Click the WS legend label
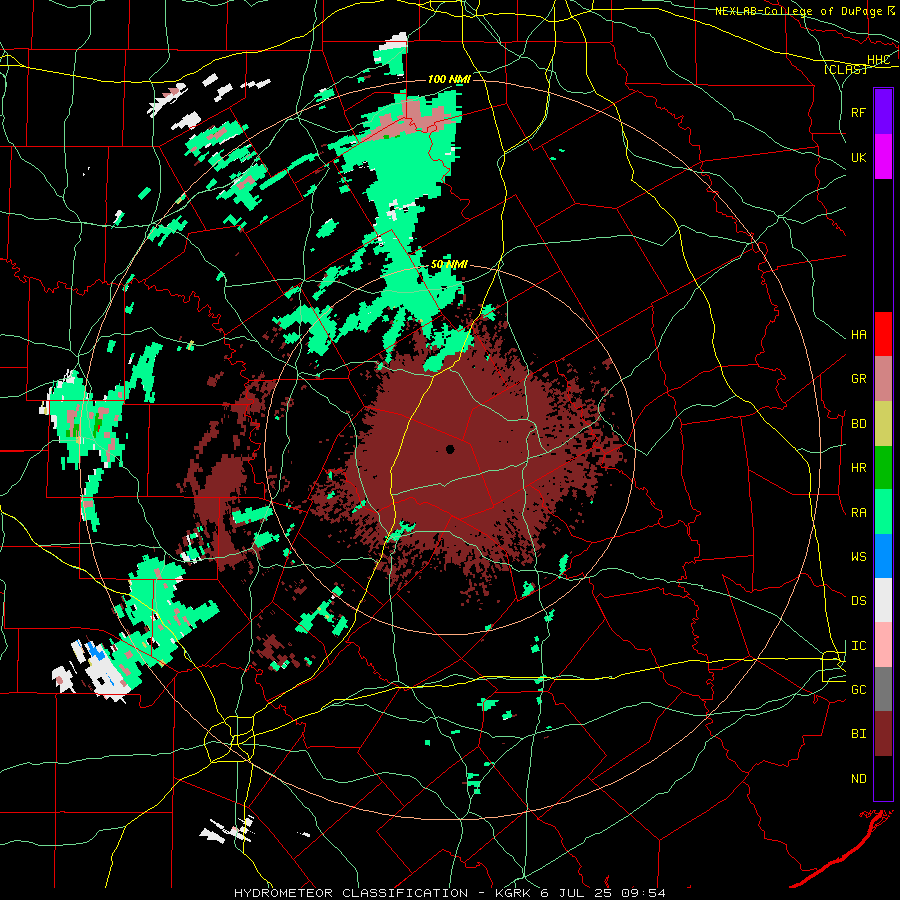The image size is (900, 900). click(x=858, y=557)
